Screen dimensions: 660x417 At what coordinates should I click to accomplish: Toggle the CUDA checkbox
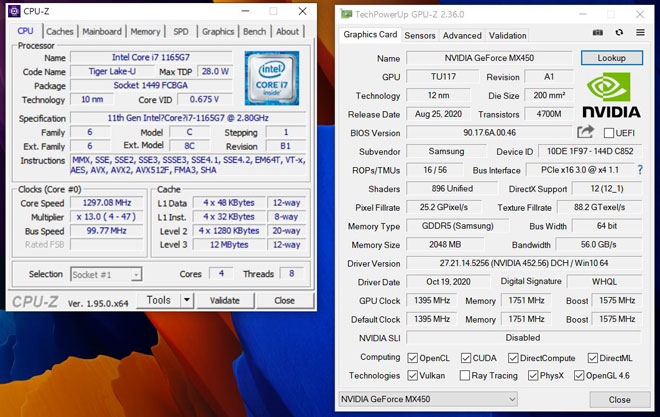coord(466,358)
